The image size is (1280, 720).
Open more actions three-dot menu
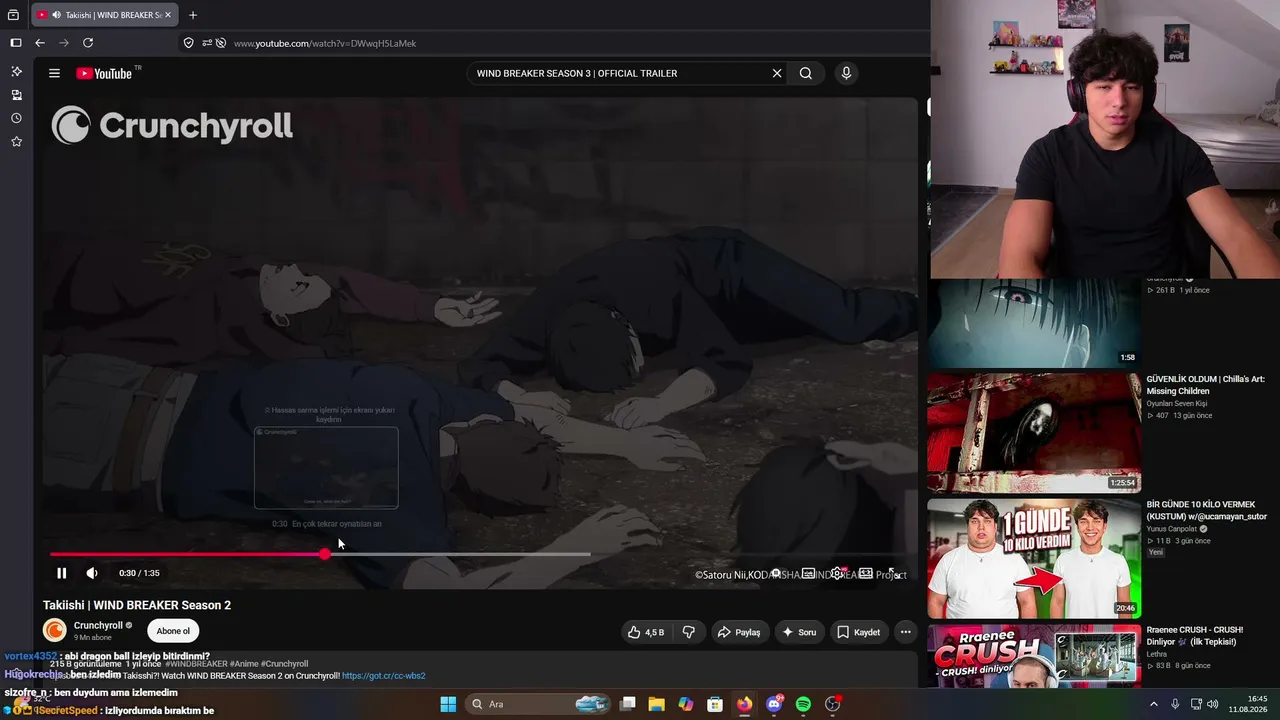[x=905, y=632]
